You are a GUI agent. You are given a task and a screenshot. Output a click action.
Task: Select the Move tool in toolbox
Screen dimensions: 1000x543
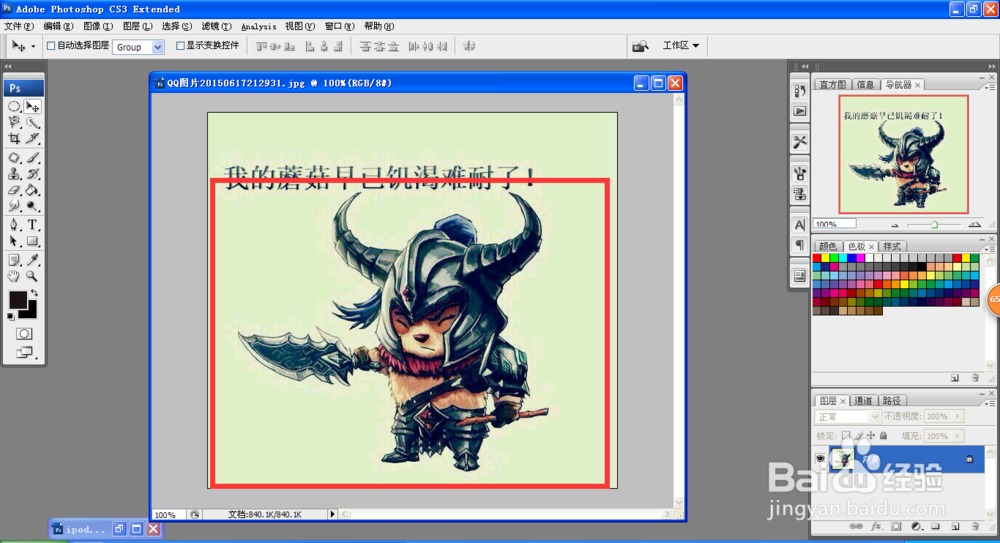coord(32,107)
